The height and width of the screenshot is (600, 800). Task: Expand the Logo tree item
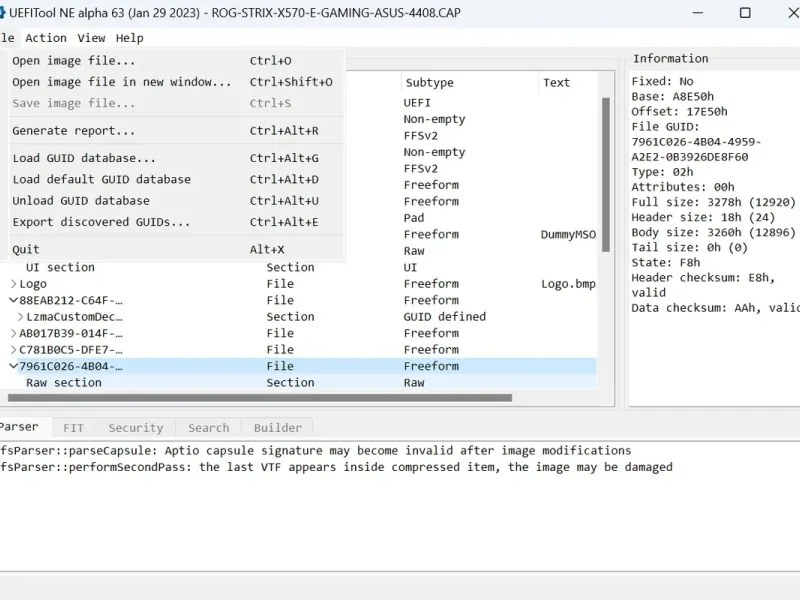pos(13,284)
